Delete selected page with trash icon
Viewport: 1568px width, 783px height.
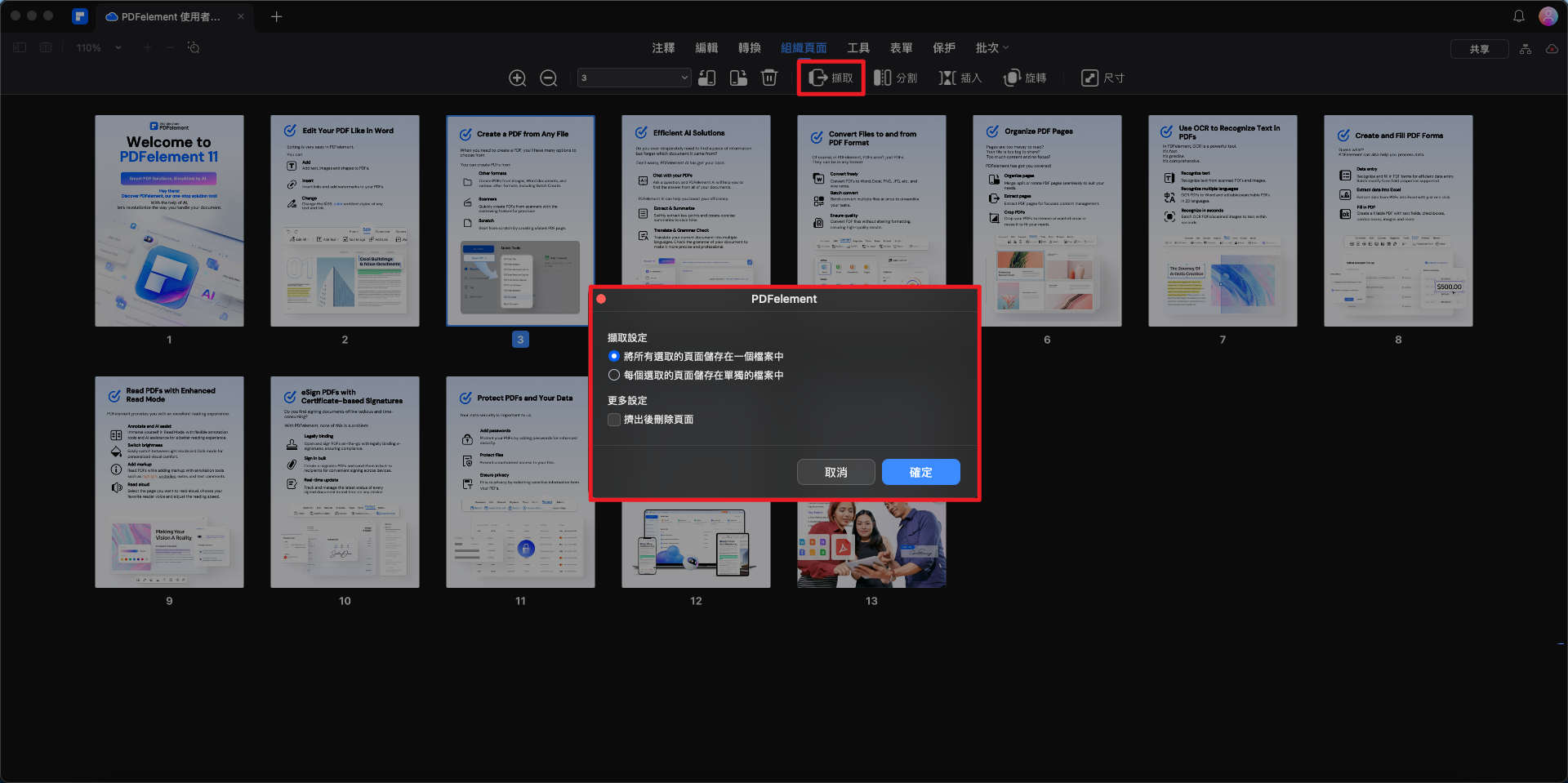[x=769, y=78]
